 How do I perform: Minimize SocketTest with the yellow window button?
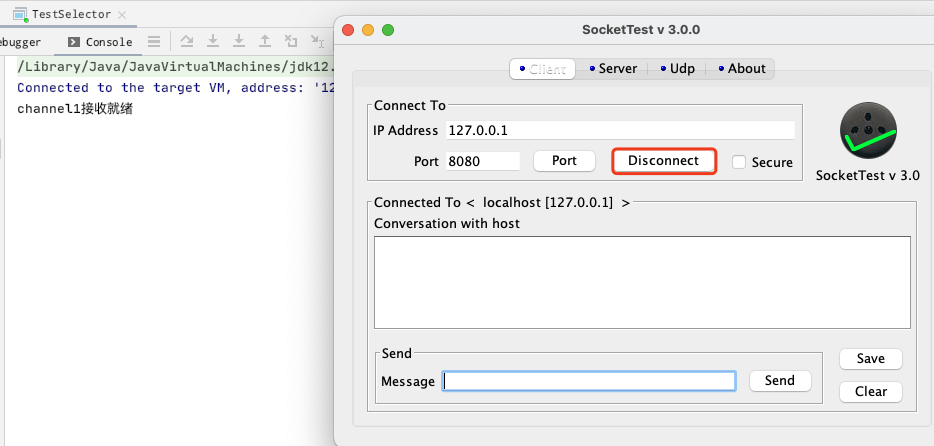[368, 30]
